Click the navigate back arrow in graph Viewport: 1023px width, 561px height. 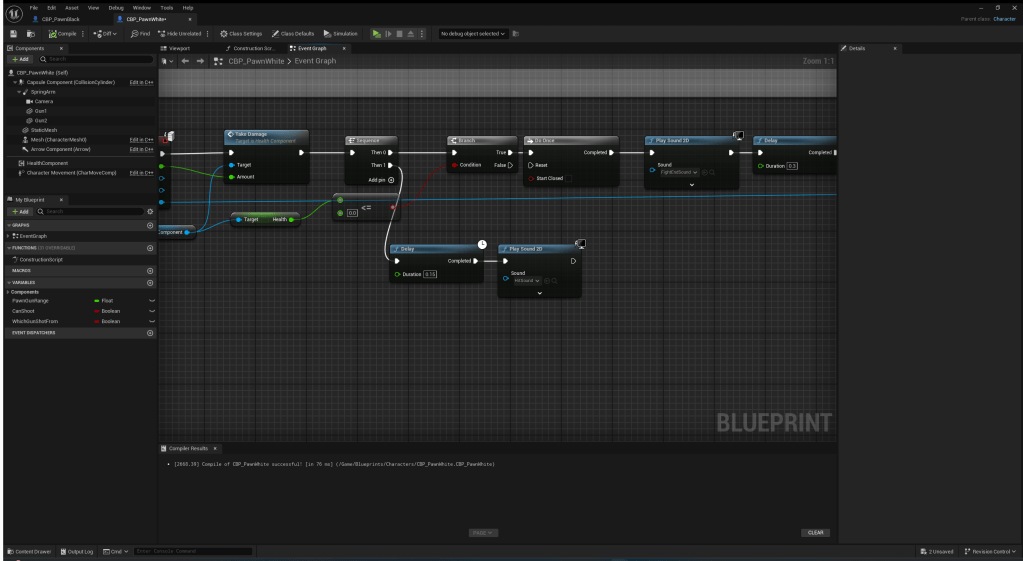click(x=185, y=61)
